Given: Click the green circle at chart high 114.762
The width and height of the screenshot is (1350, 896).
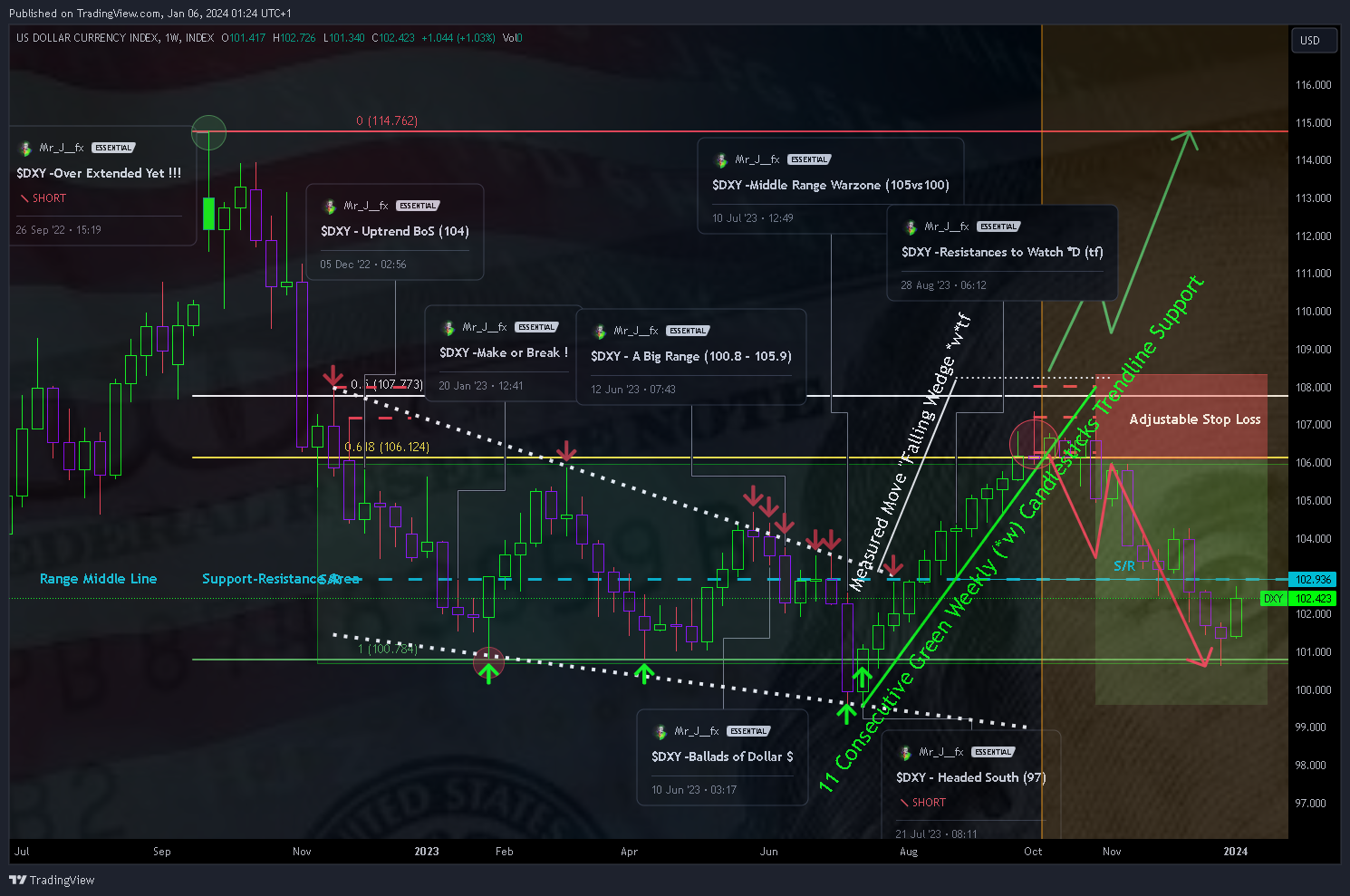Looking at the screenshot, I should pyautogui.click(x=209, y=132).
